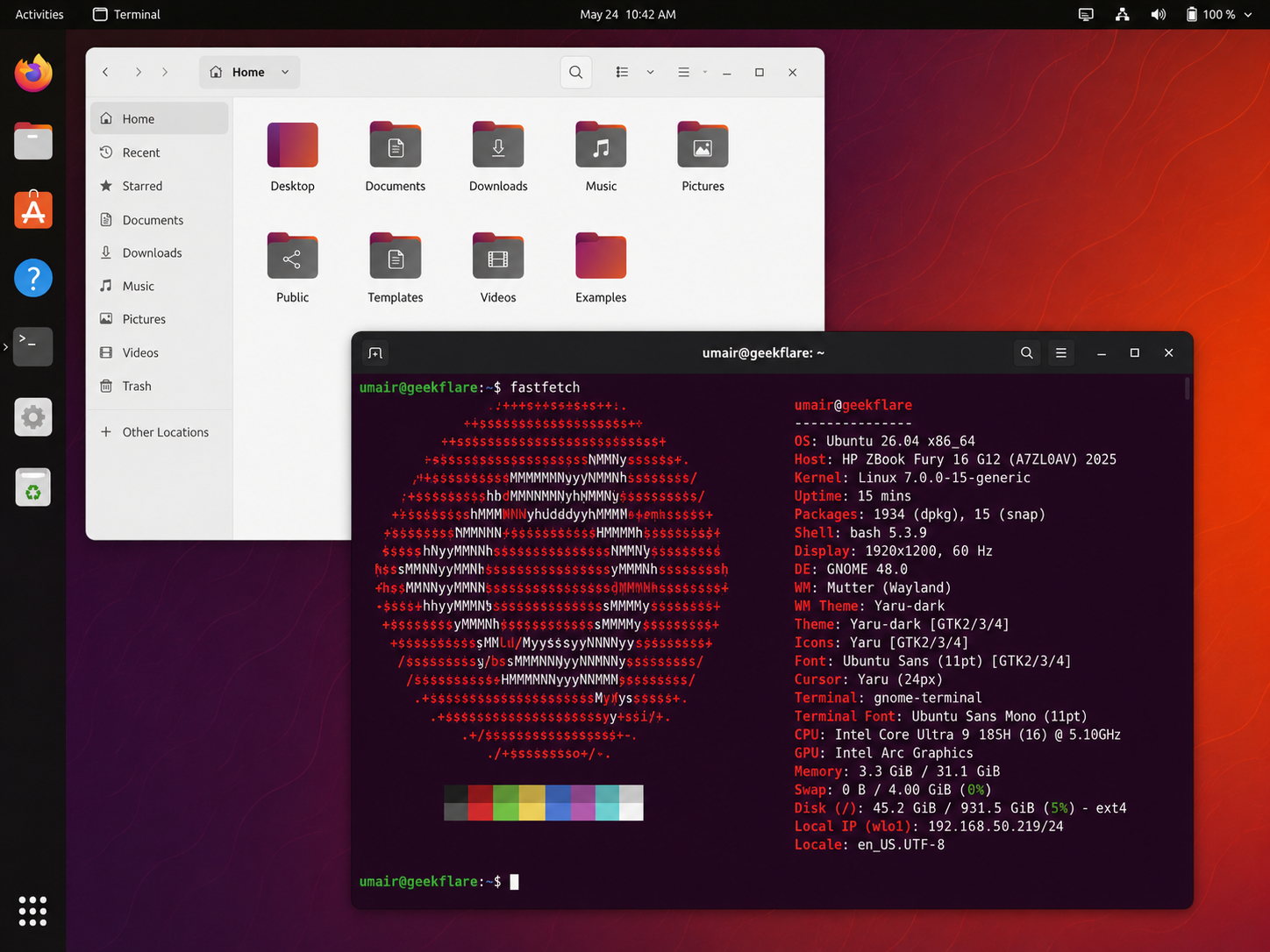The height and width of the screenshot is (952, 1270).
Task: Open Help icon in the dock
Action: coord(33,278)
